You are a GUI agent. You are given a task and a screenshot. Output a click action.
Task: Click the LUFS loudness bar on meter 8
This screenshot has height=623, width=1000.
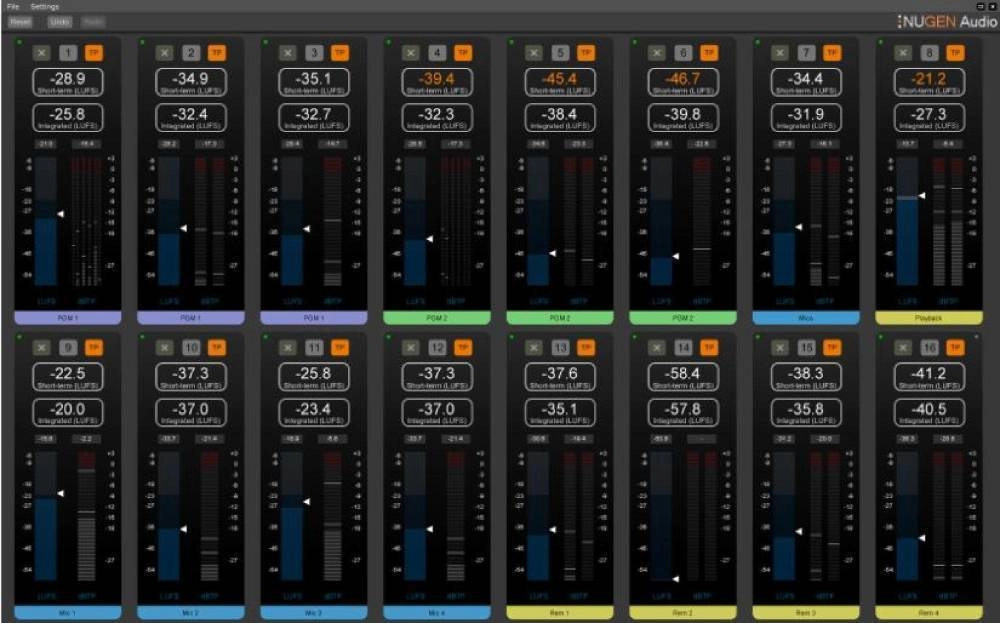tap(908, 221)
